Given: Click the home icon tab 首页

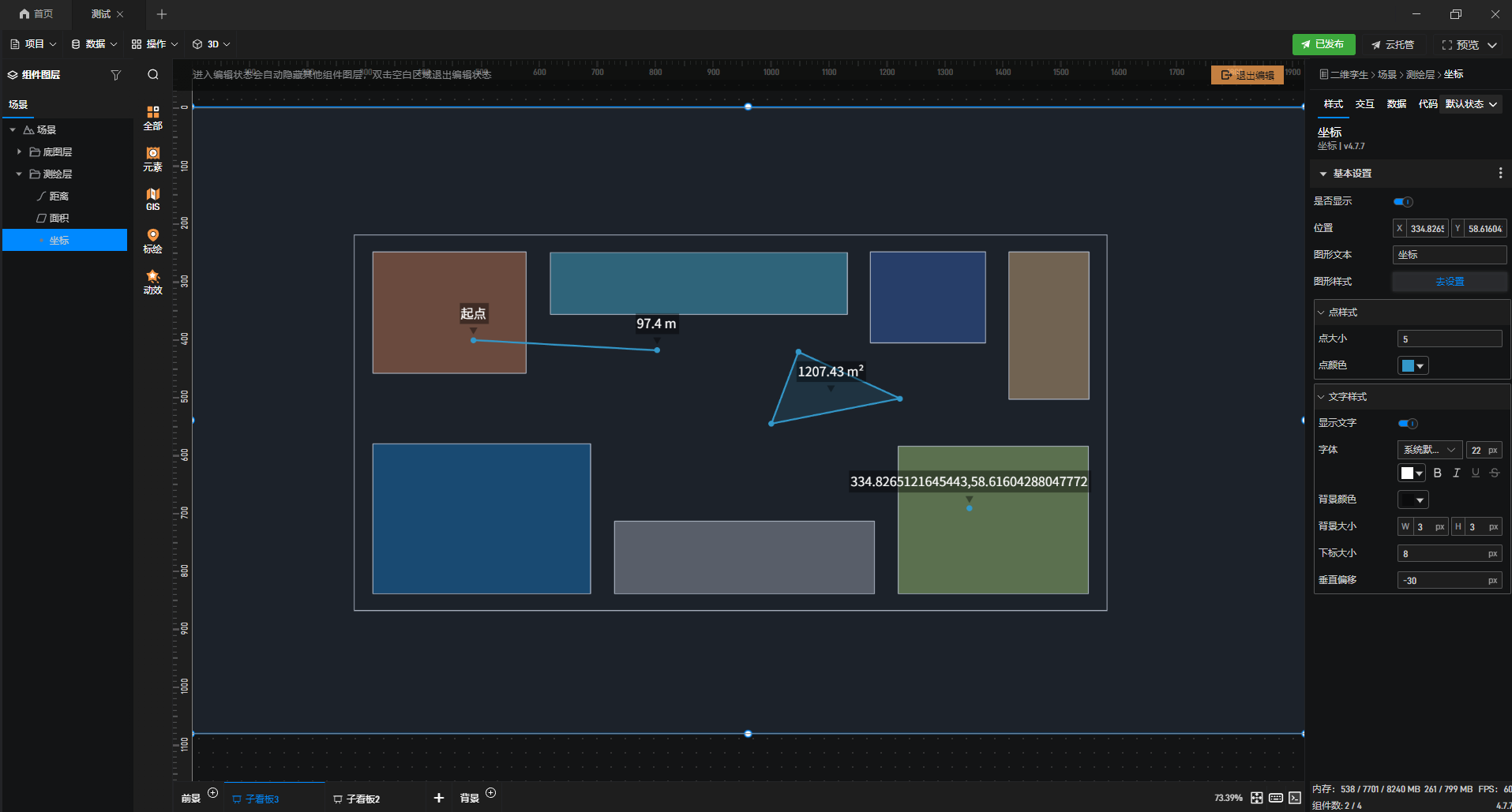Looking at the screenshot, I should click(36, 14).
